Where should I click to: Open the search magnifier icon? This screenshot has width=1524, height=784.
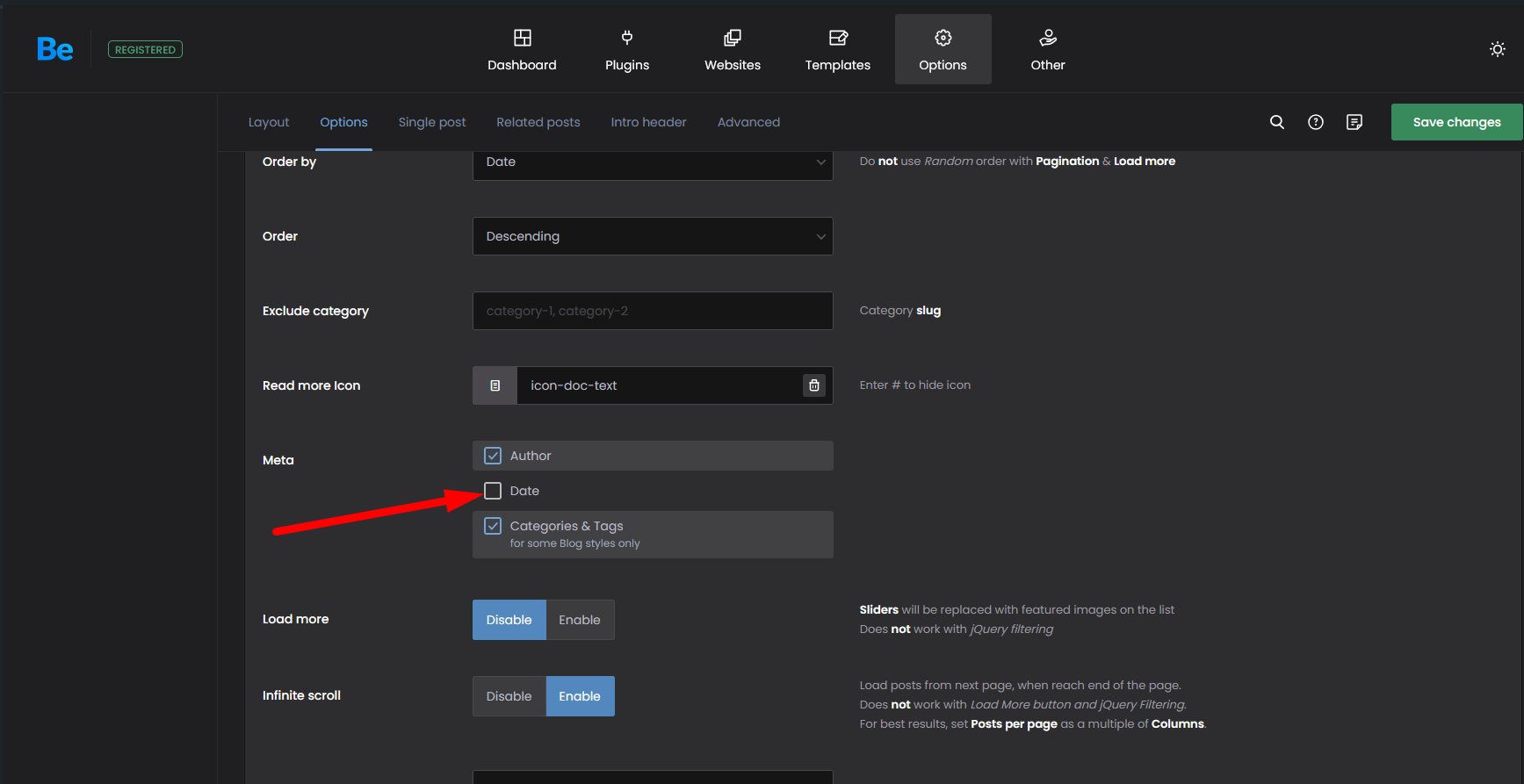pyautogui.click(x=1276, y=122)
